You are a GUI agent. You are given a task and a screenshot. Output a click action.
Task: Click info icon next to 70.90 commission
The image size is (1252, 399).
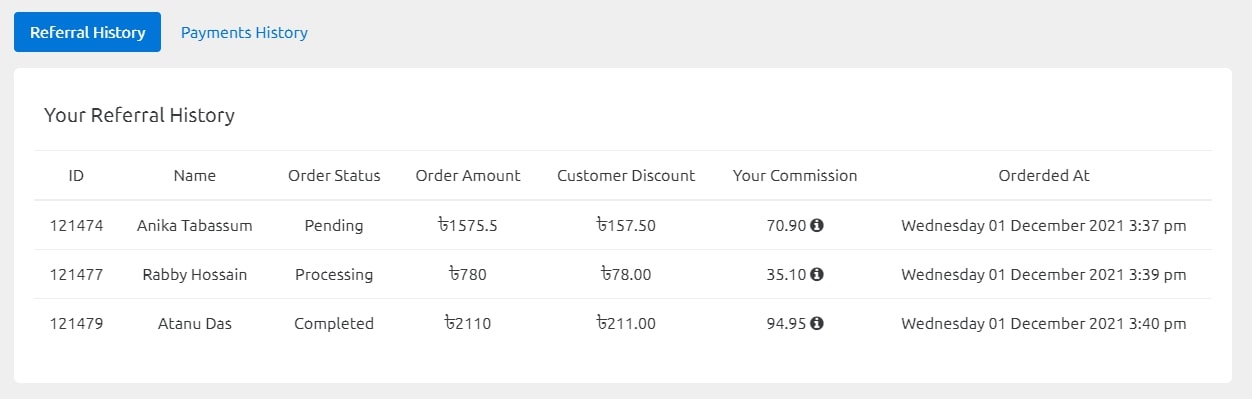(817, 225)
